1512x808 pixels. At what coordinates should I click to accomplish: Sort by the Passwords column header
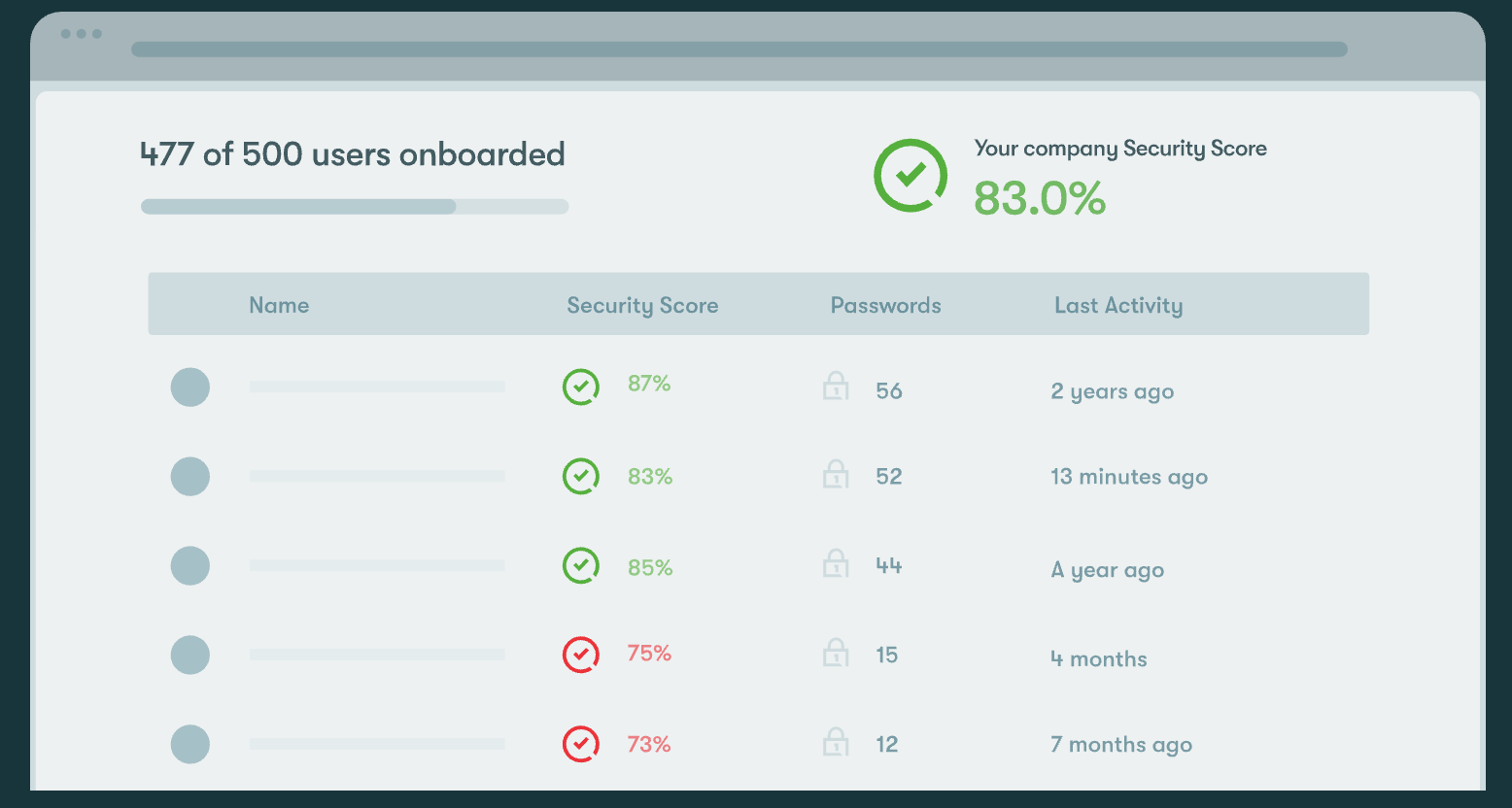[x=885, y=305]
